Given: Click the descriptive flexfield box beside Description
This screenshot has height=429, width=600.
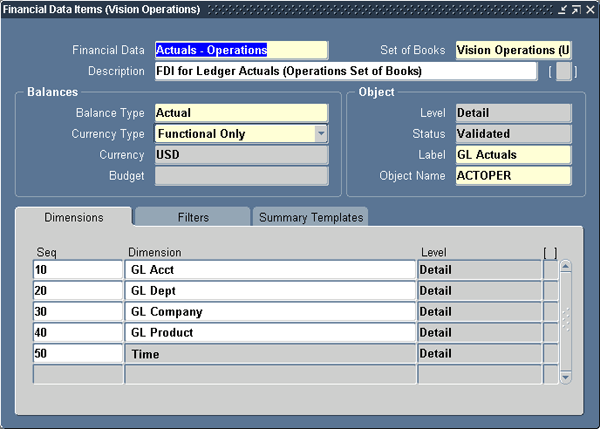Looking at the screenshot, I should tap(563, 72).
